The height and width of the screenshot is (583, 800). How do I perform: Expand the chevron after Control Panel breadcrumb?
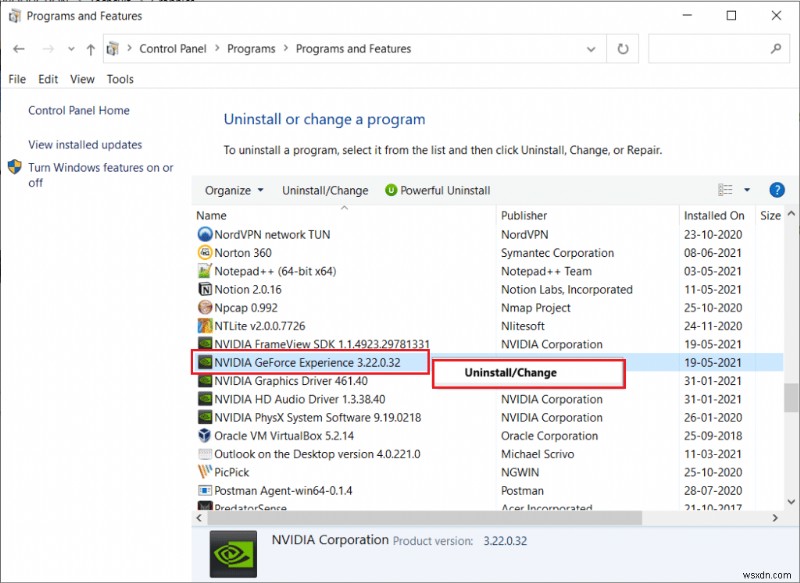click(x=217, y=48)
